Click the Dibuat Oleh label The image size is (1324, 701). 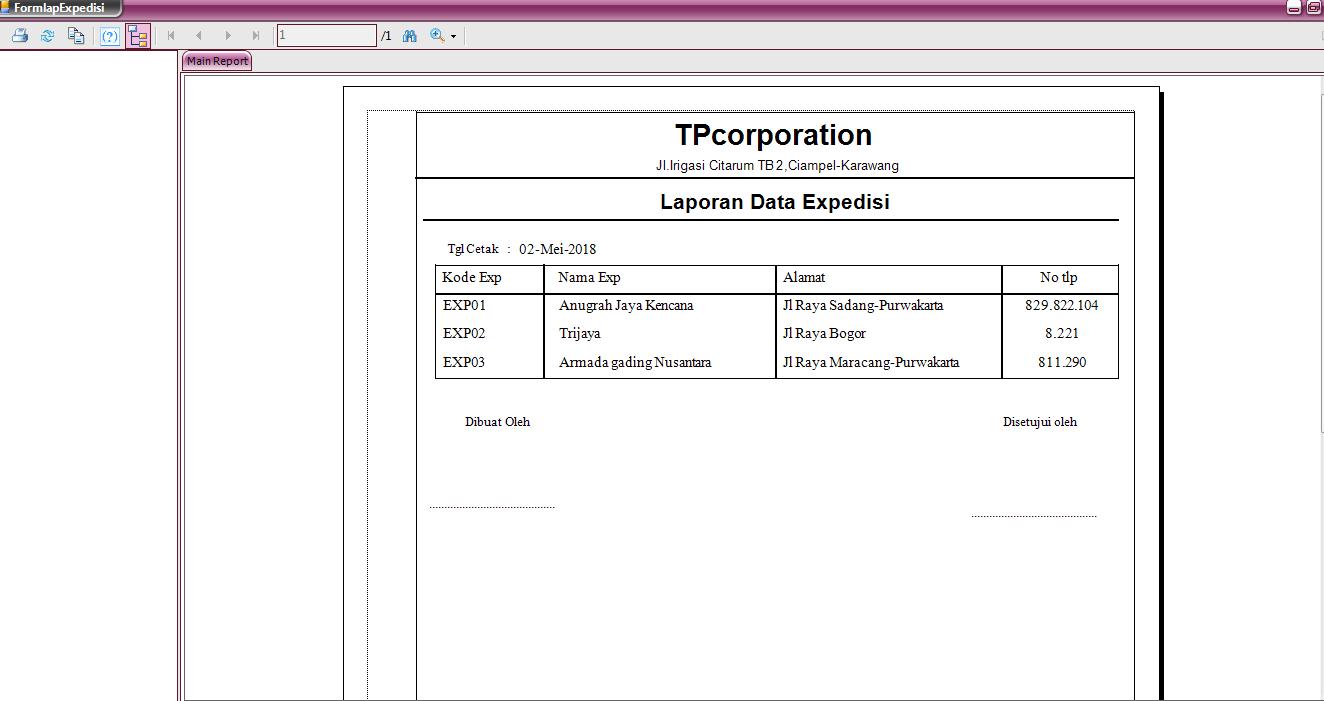(497, 422)
